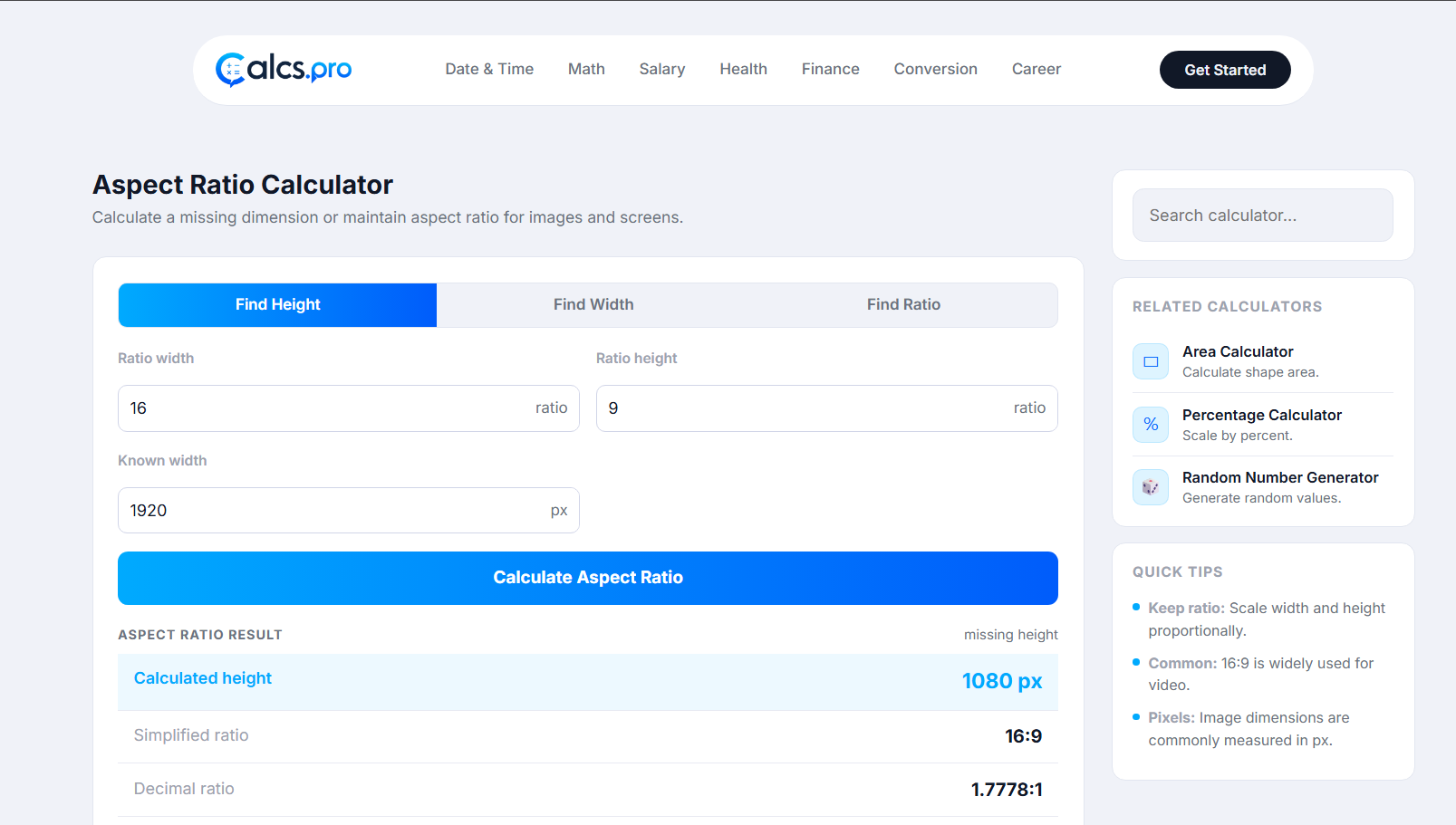1456x825 pixels.
Task: Select the 16:9 simplified ratio value
Action: pyautogui.click(x=1023, y=736)
